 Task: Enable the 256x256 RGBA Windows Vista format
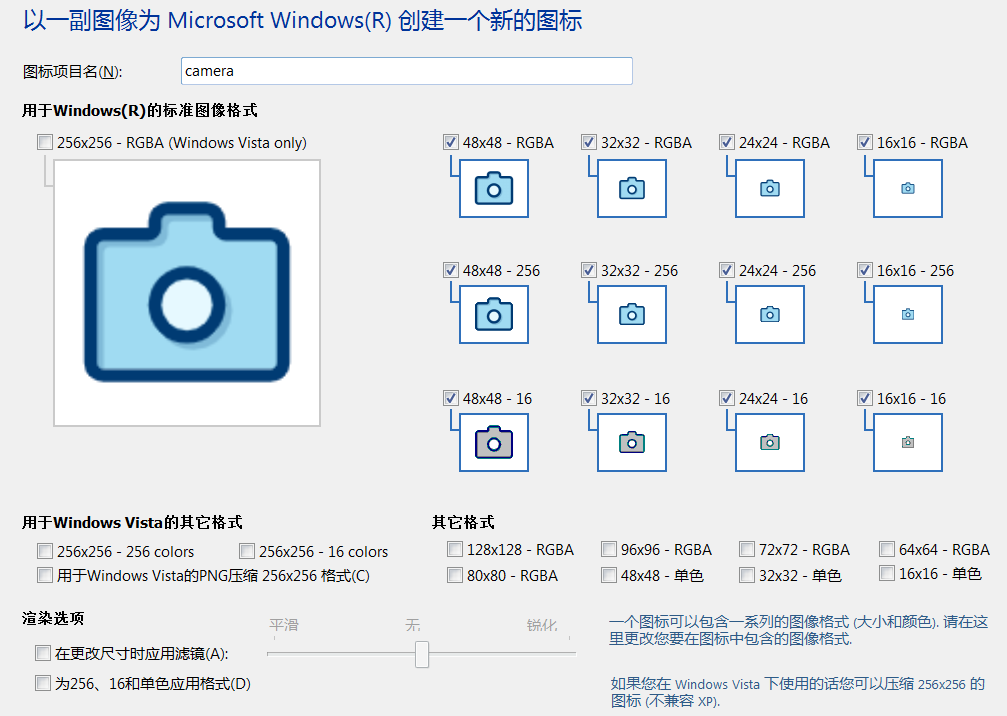44,142
